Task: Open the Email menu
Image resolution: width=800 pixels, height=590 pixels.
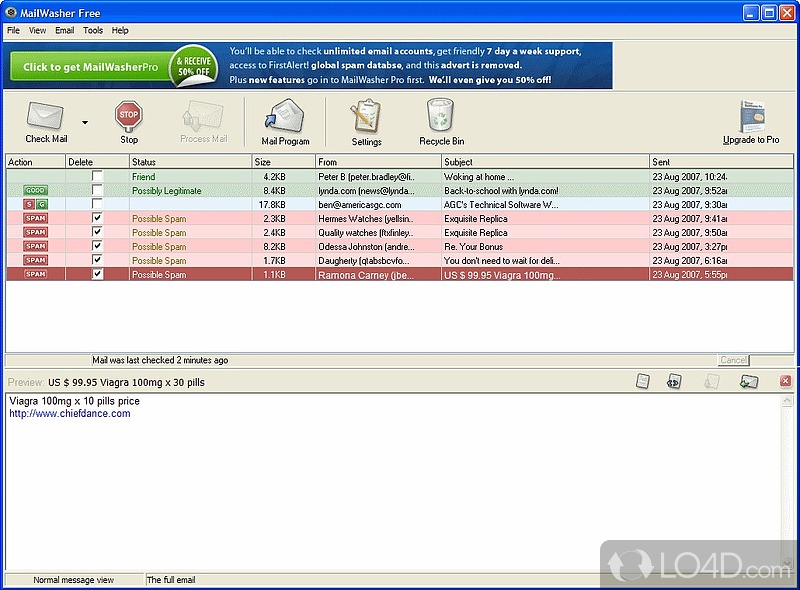Action: [65, 30]
